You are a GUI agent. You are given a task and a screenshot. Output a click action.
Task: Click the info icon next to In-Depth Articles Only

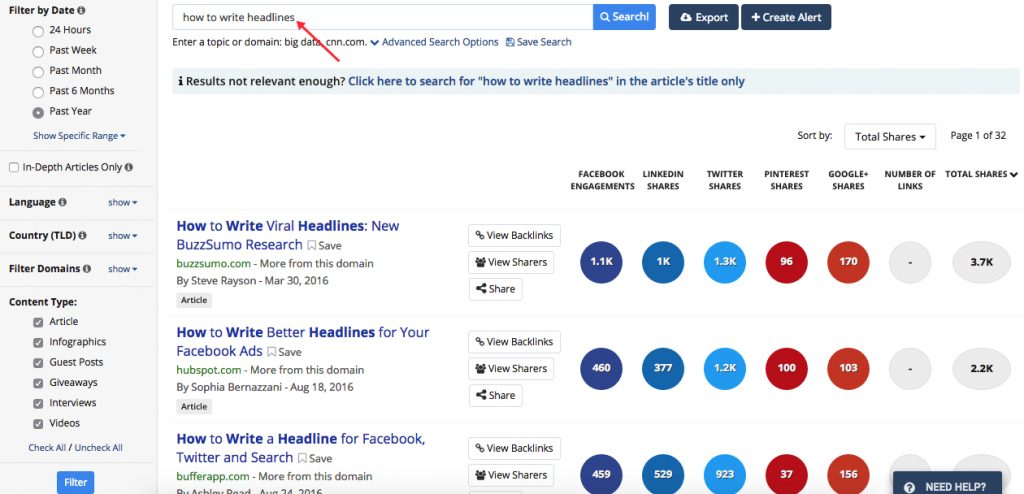[129, 167]
